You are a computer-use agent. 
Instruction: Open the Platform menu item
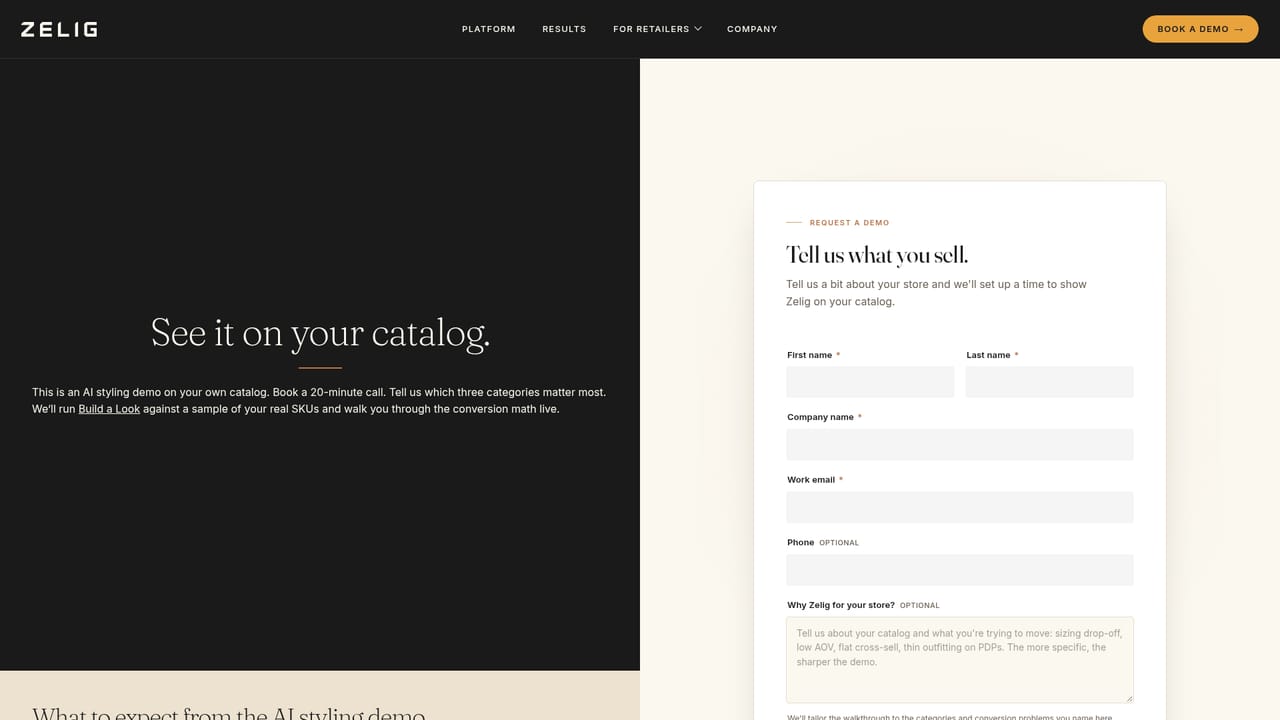(488, 29)
